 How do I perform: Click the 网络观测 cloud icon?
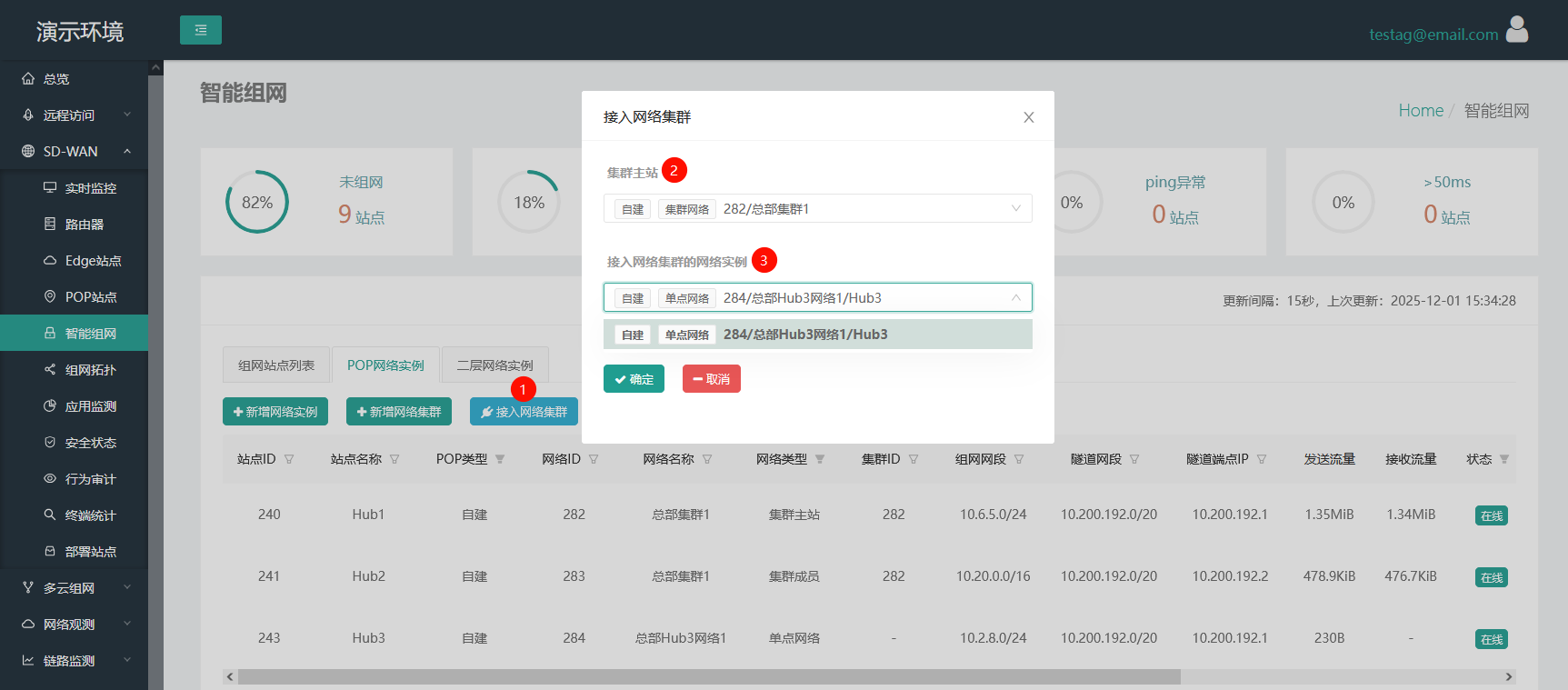pyautogui.click(x=28, y=625)
